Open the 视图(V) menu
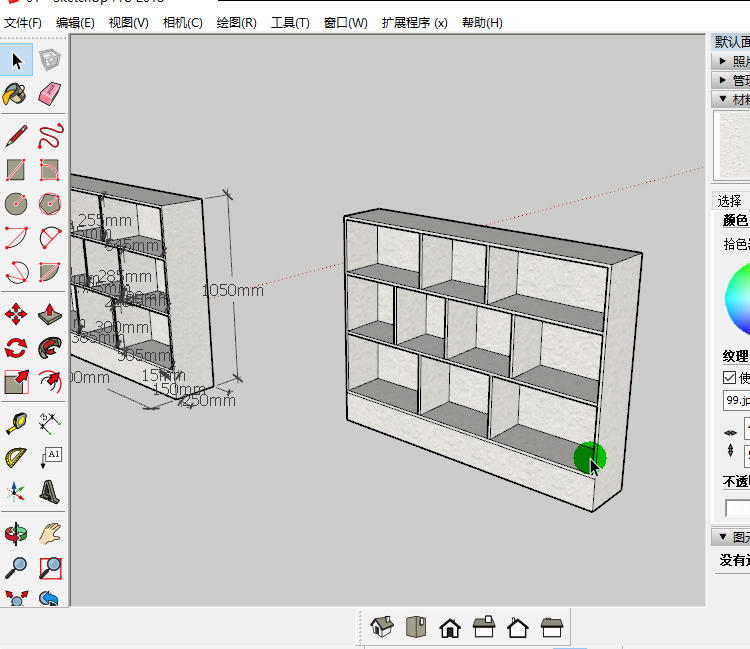 (x=129, y=22)
